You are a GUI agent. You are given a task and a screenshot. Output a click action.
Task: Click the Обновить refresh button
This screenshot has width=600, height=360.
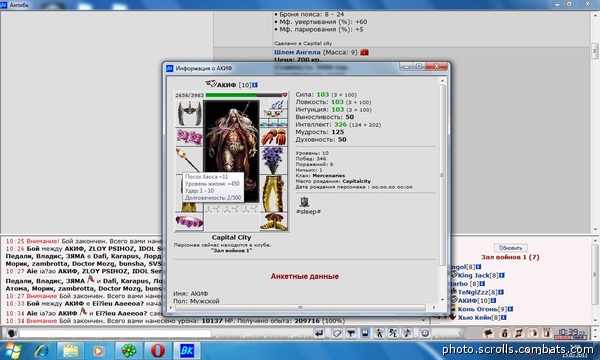click(510, 248)
